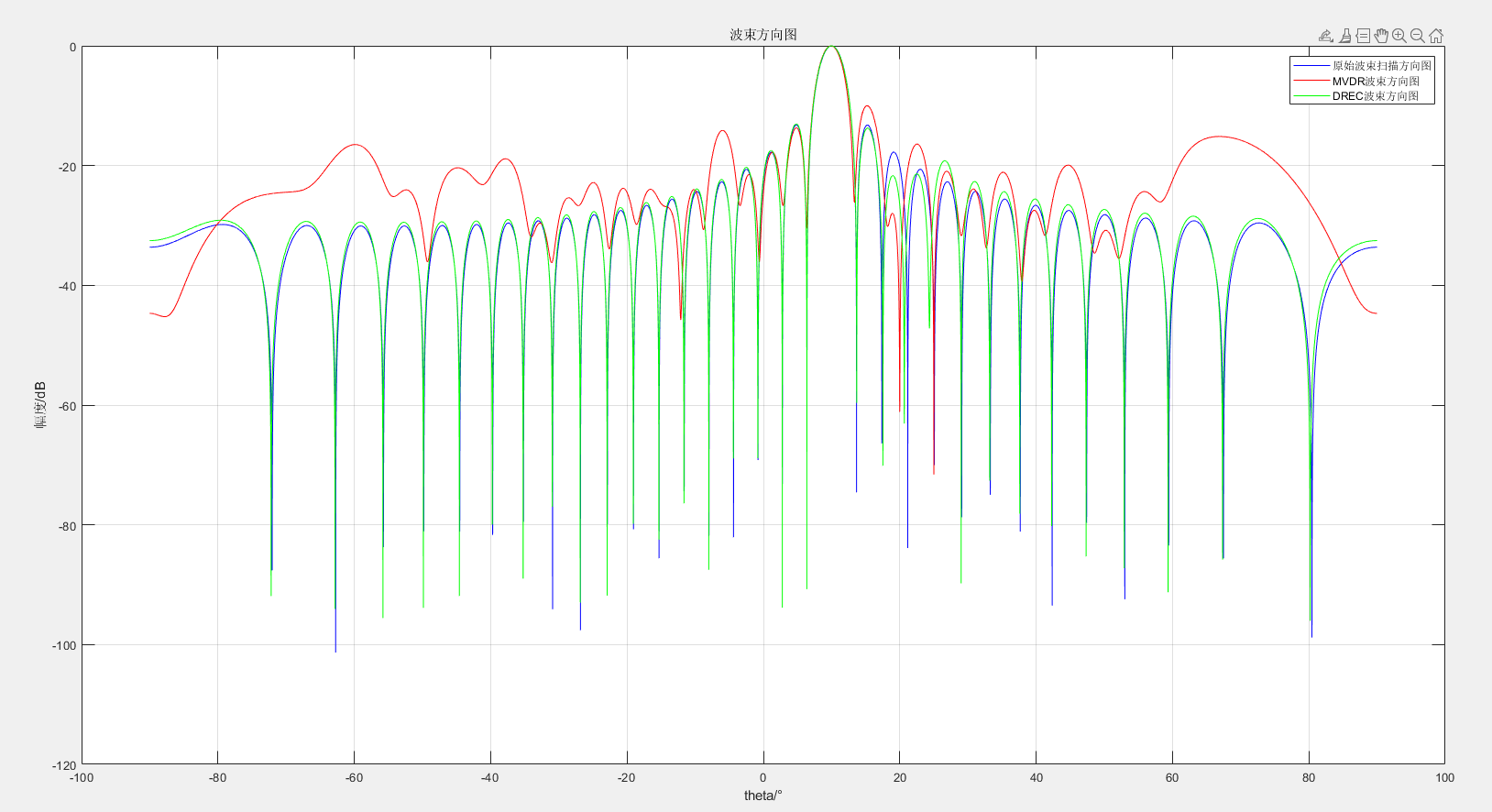Click the red line sample in legend

point(1311,81)
